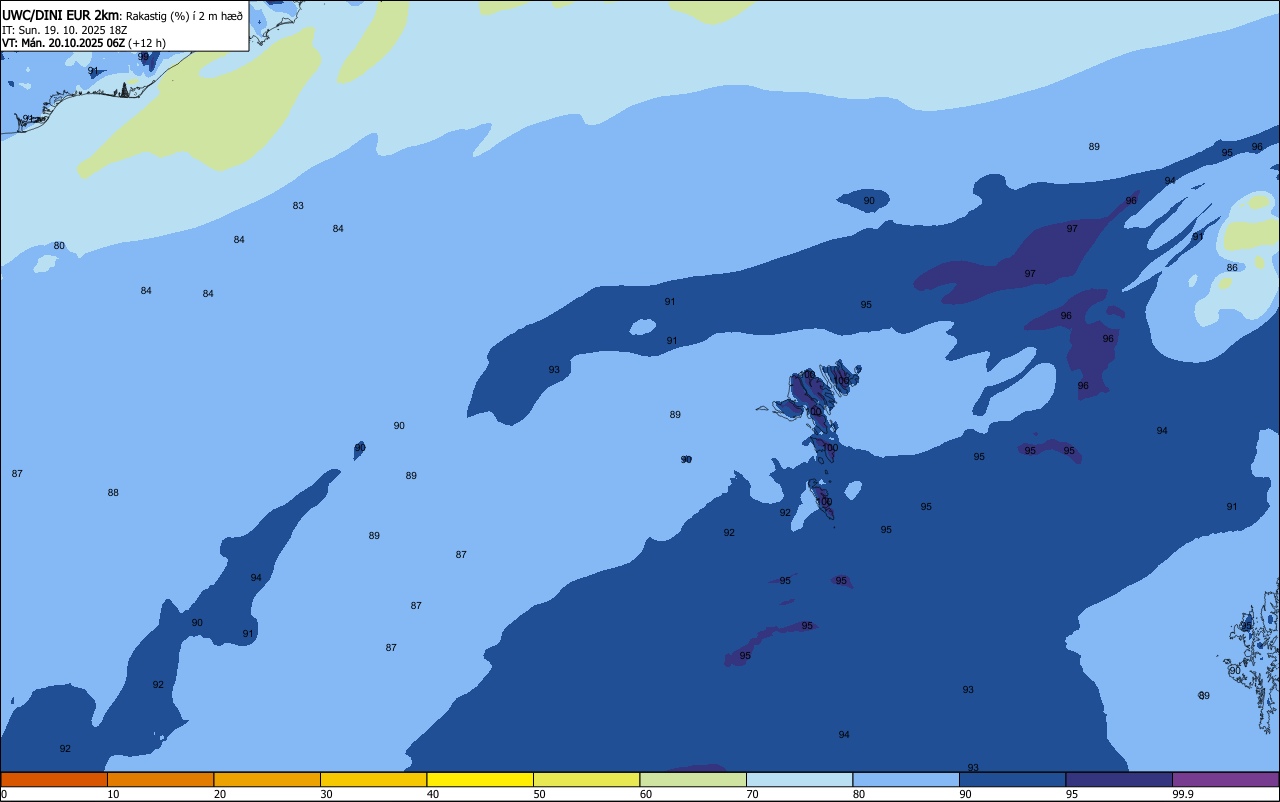
Task: Click the map value "86" near the pale green patch
Action: coord(1232,268)
